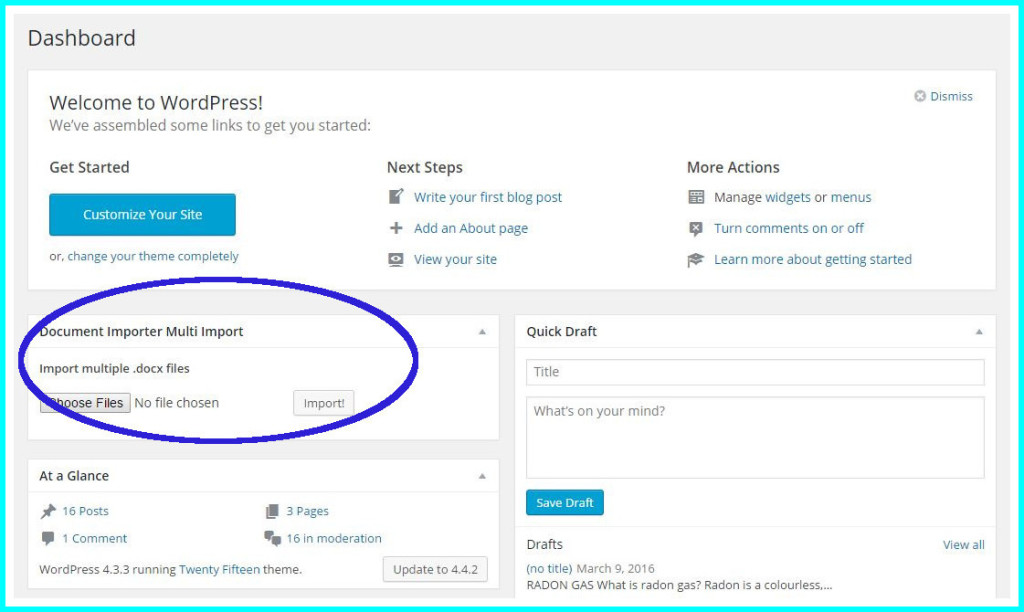This screenshot has height=612, width=1024.
Task: Click the plus icon beside About page
Action: pyautogui.click(x=396, y=228)
